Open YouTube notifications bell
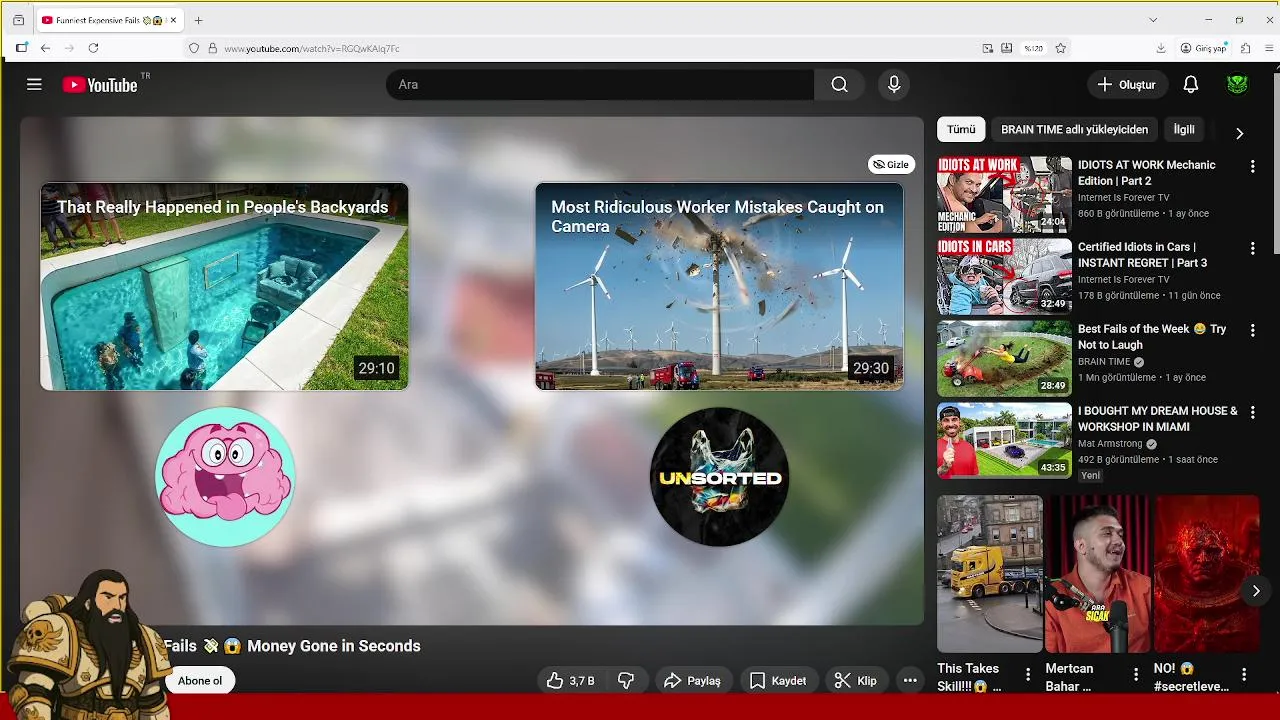Viewport: 1280px width, 720px height. 1190,85
